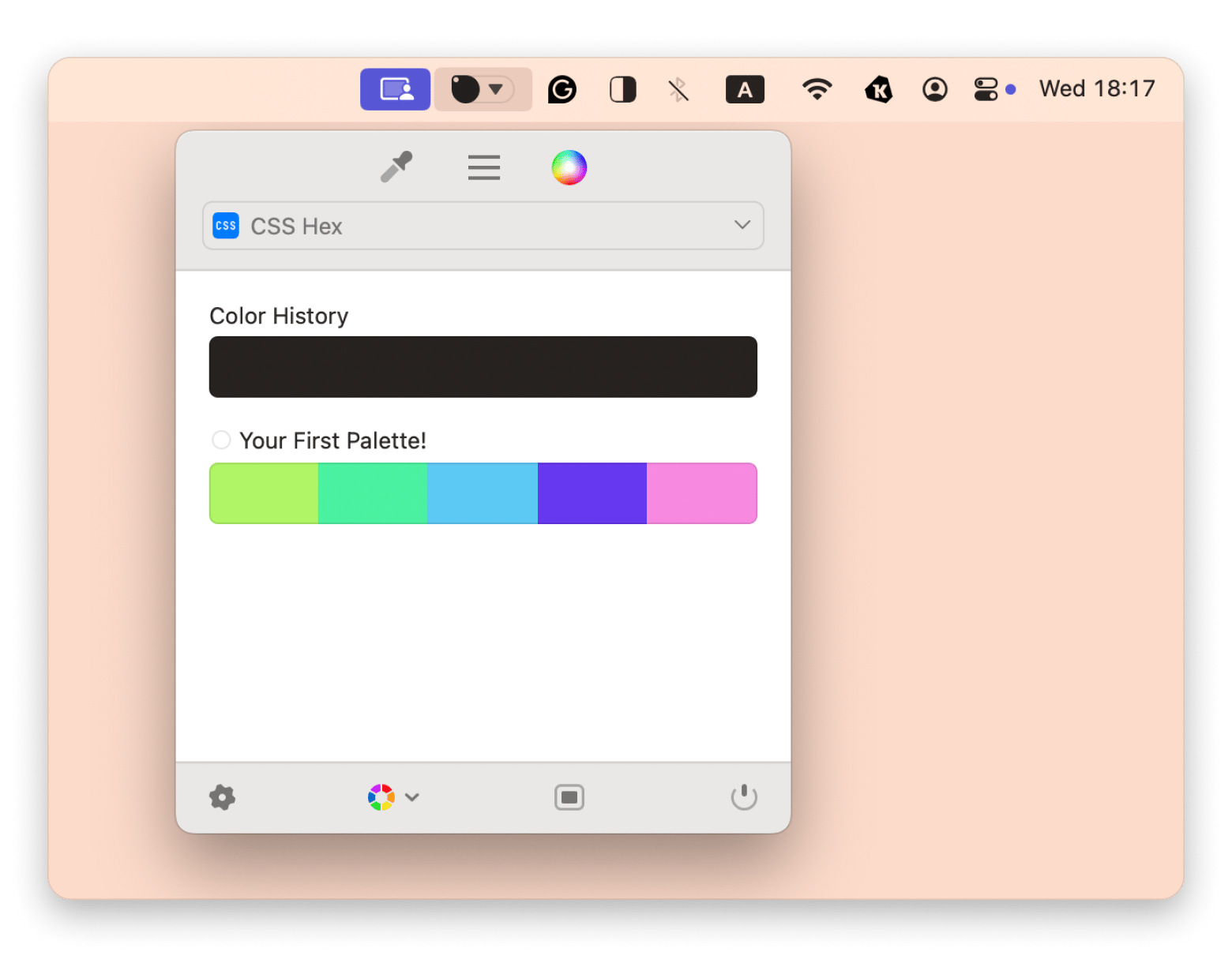The height and width of the screenshot is (963, 1232).
Task: Click the power quit icon
Action: point(743,797)
